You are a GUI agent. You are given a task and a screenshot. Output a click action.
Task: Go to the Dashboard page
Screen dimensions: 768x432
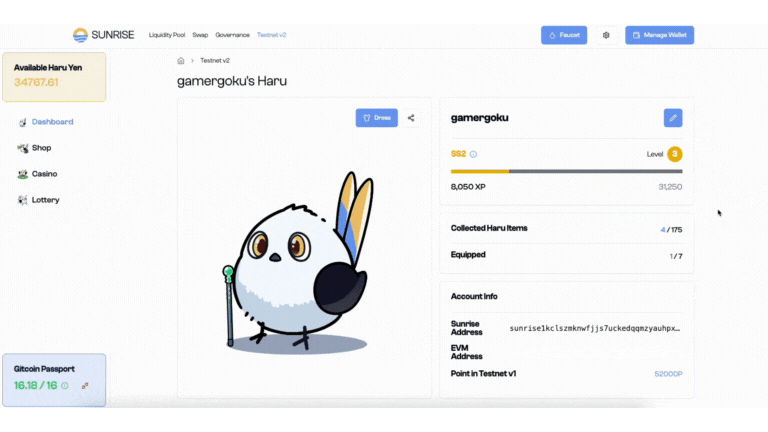pos(52,122)
